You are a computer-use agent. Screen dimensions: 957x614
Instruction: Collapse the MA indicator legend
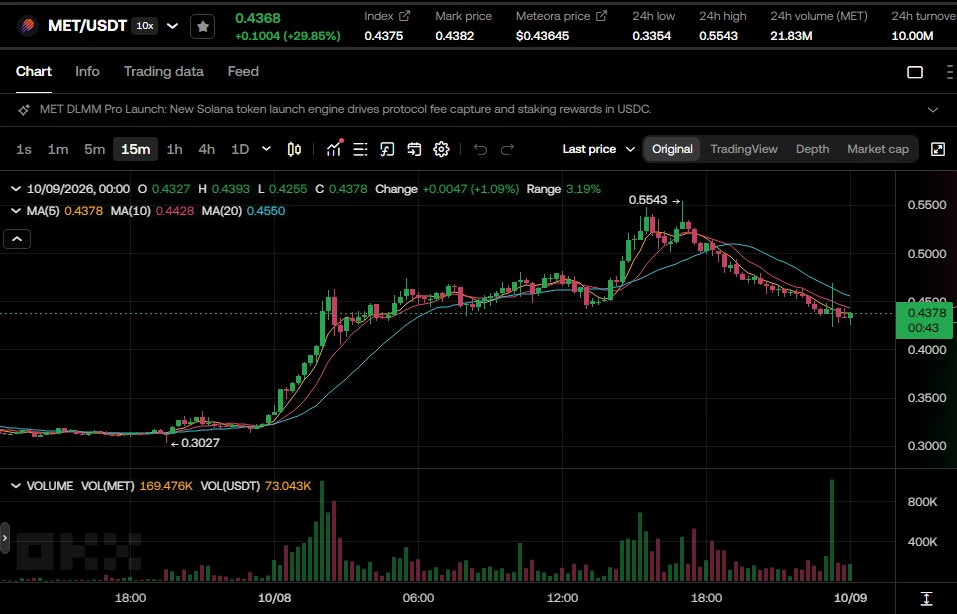pyautogui.click(x=16, y=211)
